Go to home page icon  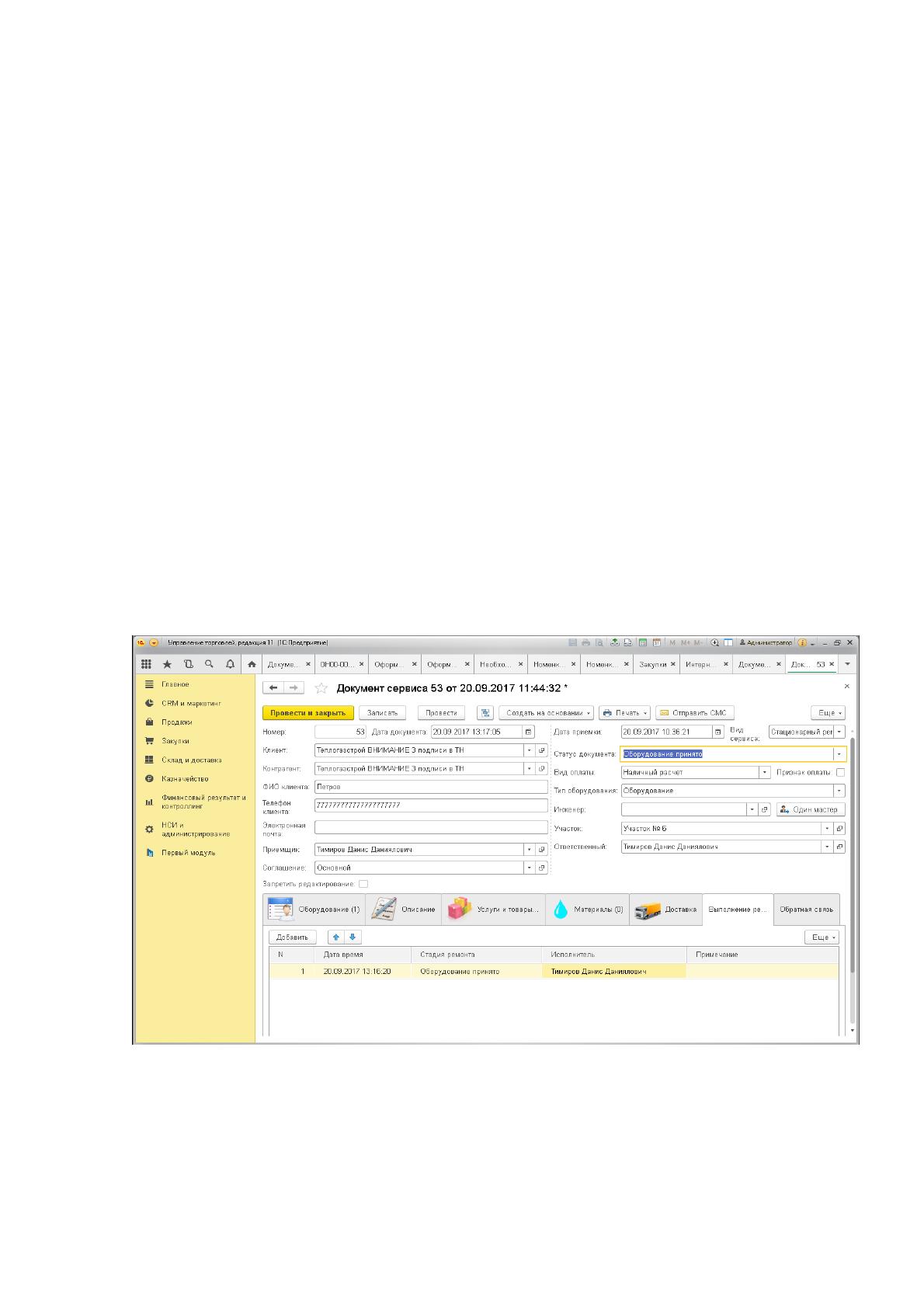pos(252,664)
